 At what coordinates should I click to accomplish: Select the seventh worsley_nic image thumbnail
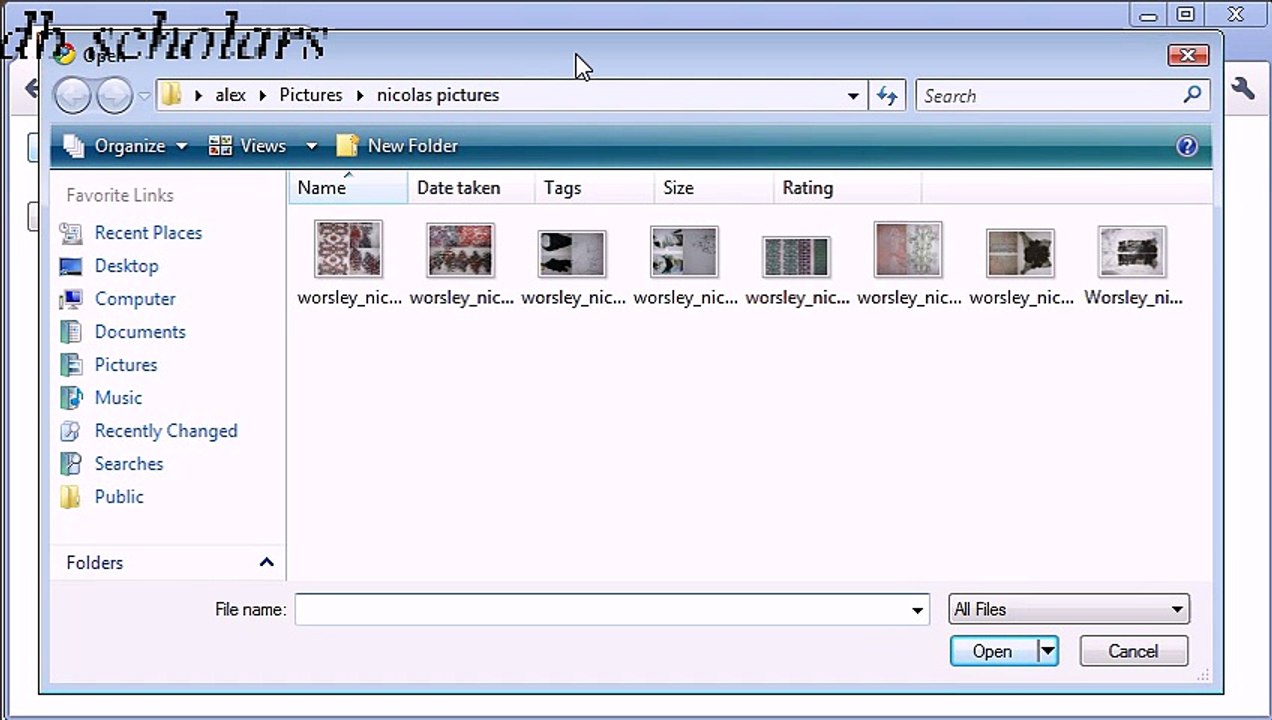tap(1020, 253)
